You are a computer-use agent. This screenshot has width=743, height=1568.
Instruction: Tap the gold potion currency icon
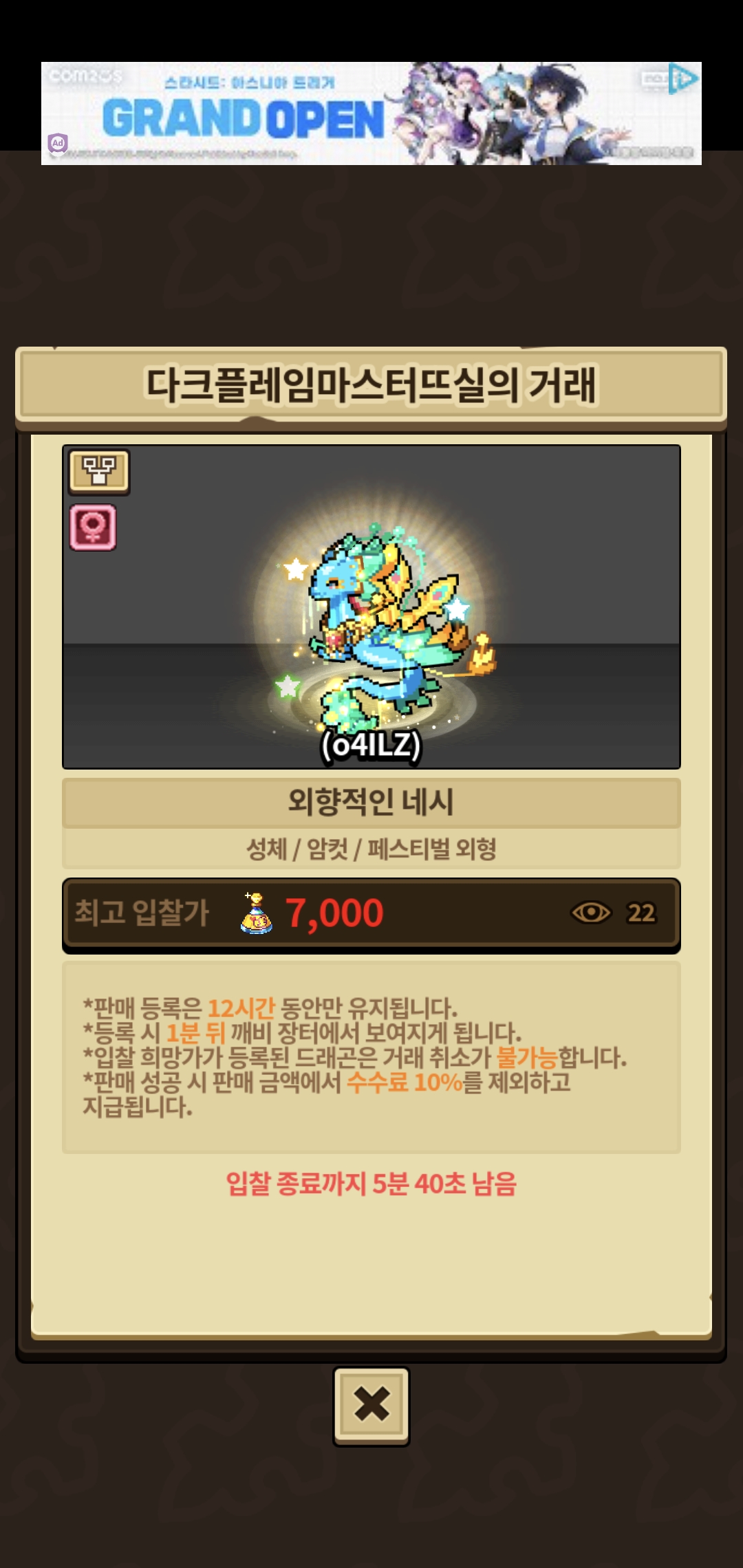(x=257, y=913)
